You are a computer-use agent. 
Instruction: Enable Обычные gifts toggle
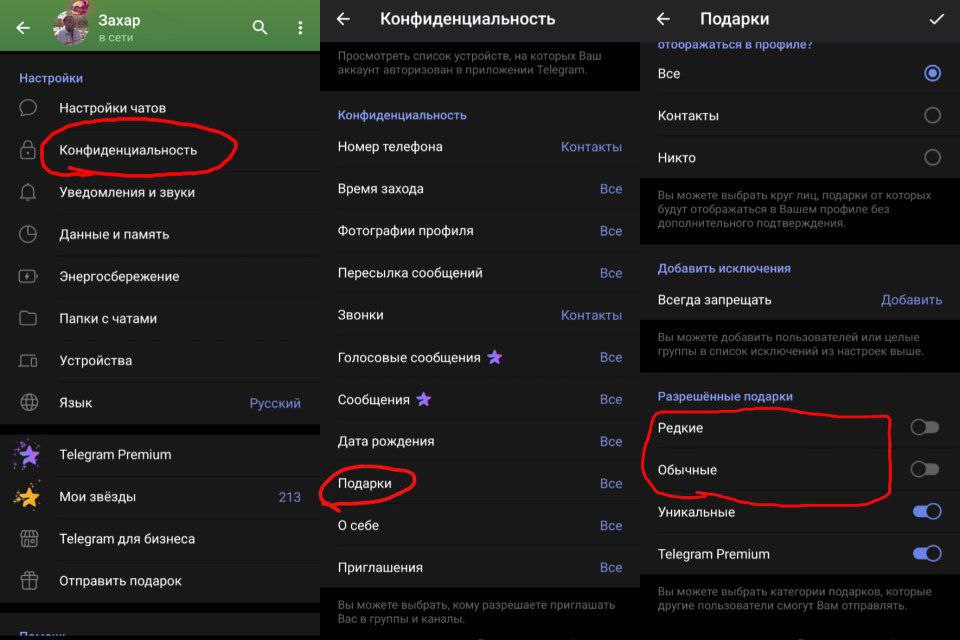924,469
